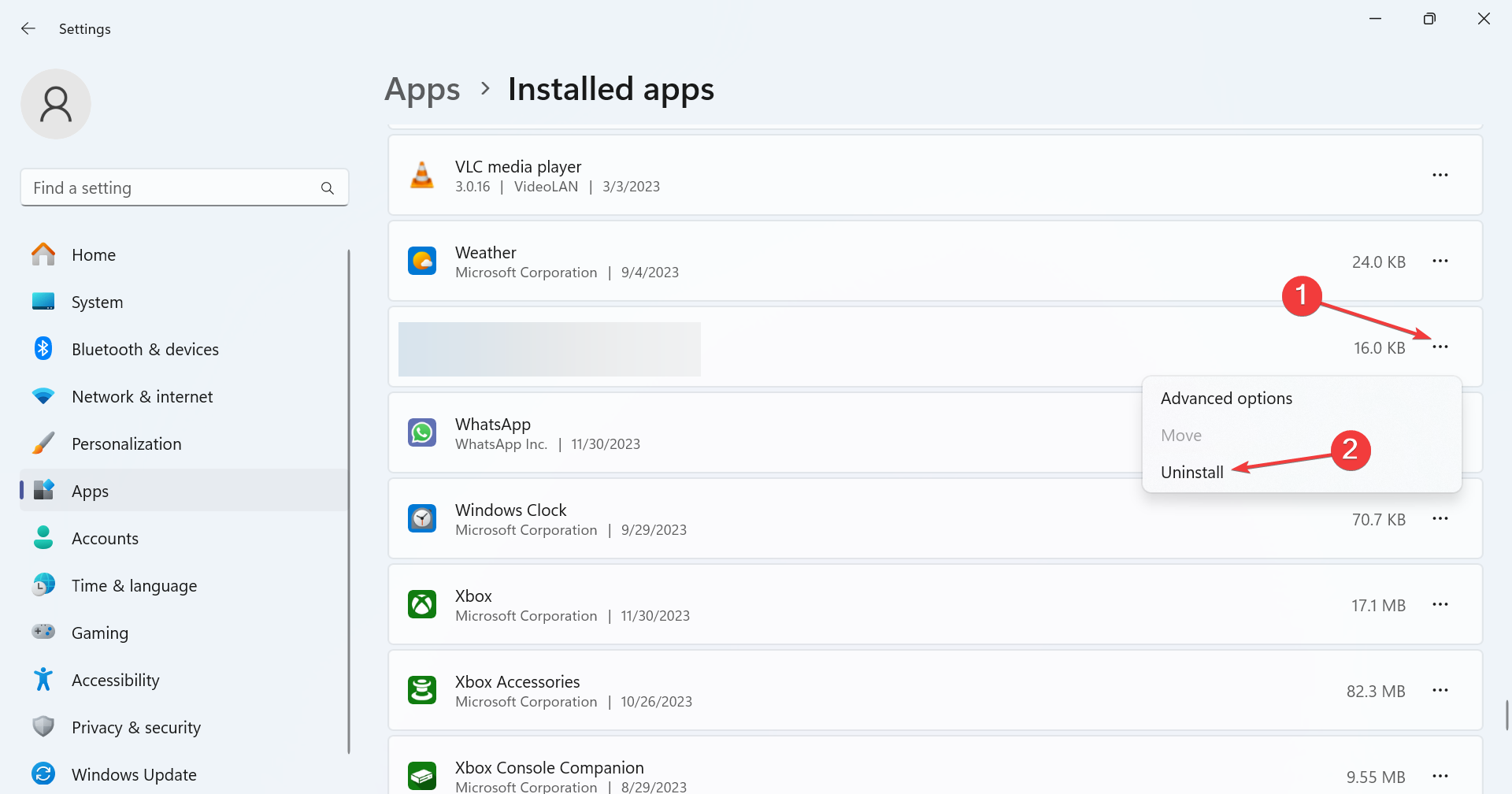Screen dimensions: 1512x794
Task: Click the Windows Clock 70.7 KB size
Action: 1378,520
